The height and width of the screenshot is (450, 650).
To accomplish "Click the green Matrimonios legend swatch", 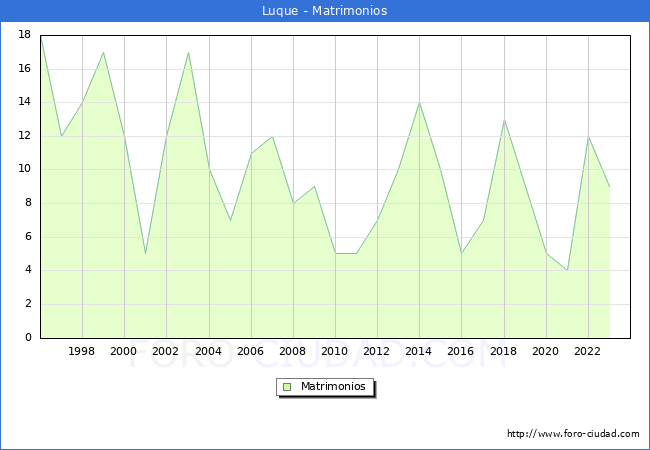I will tap(286, 387).
